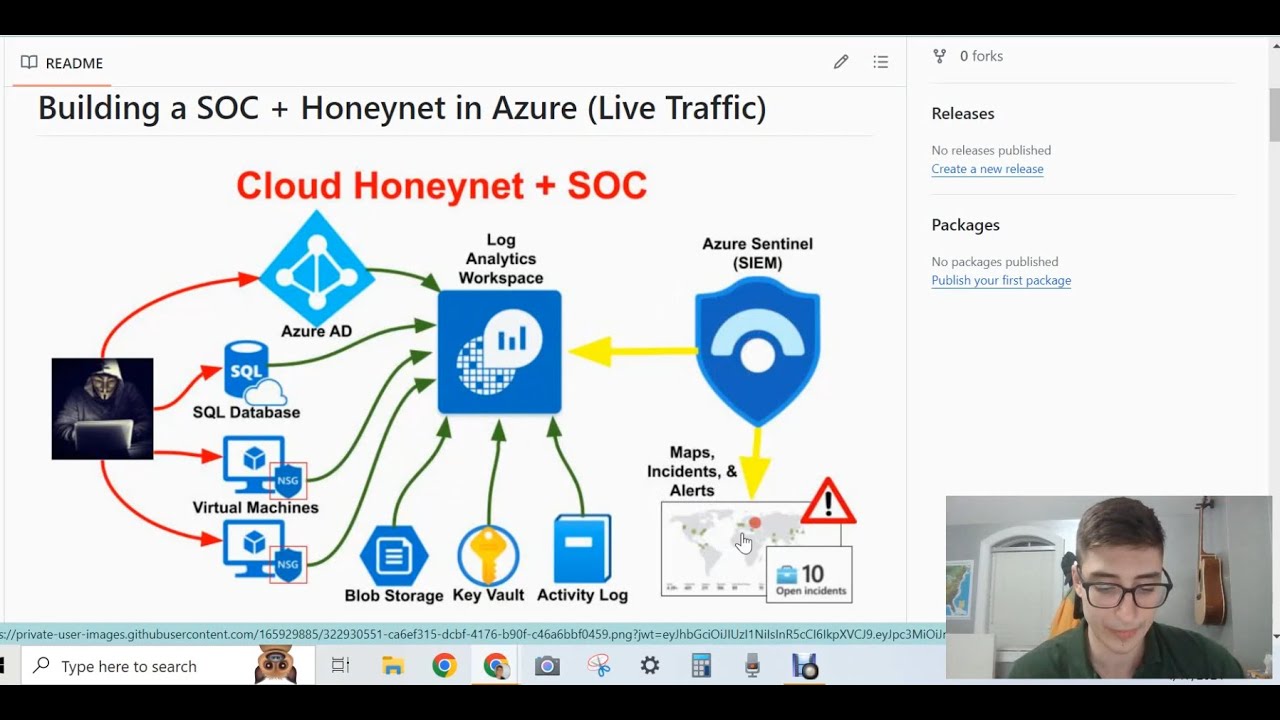Open the Camera app in taskbar
The image size is (1280, 720).
point(547,666)
